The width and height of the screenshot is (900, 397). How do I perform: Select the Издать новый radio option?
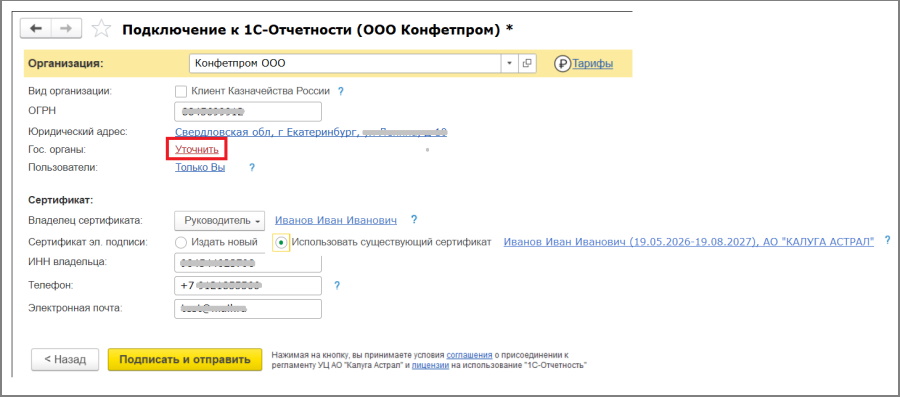pos(181,242)
